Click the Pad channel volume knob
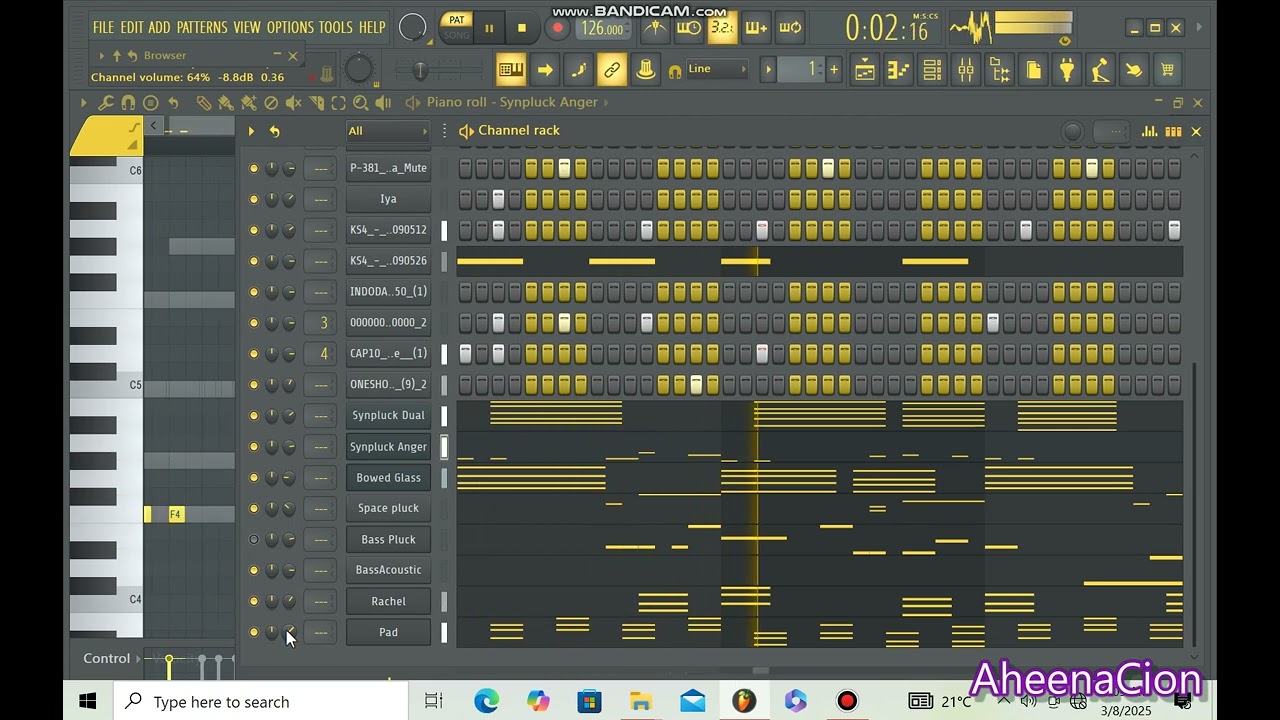The height and width of the screenshot is (720, 1280). click(x=289, y=632)
